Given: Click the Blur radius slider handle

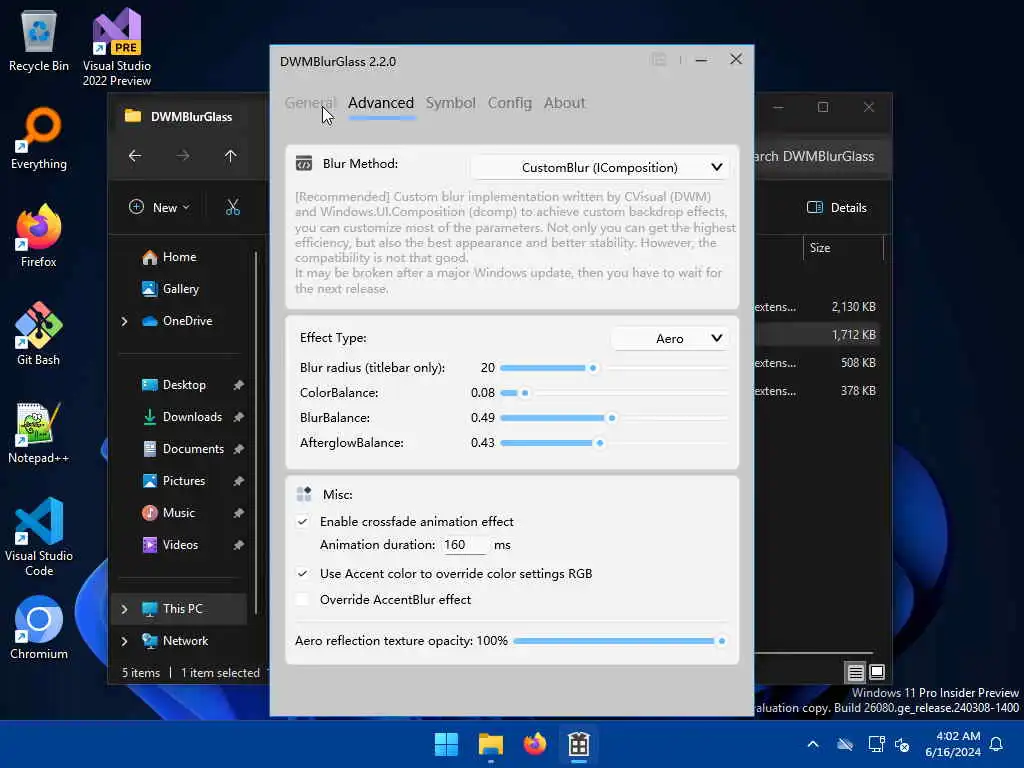Looking at the screenshot, I should [593, 368].
